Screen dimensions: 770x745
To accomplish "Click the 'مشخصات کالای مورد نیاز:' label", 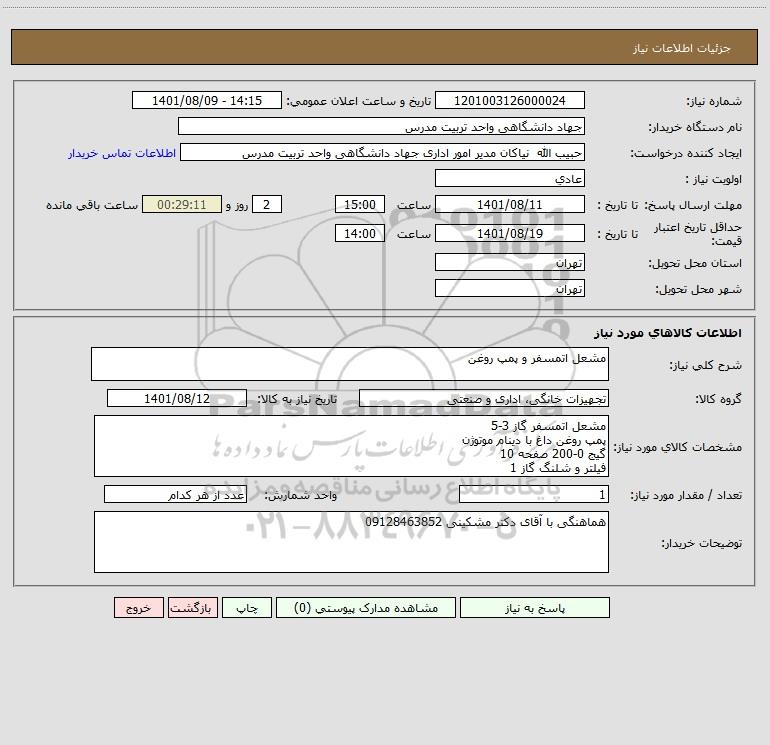I will (x=678, y=447).
